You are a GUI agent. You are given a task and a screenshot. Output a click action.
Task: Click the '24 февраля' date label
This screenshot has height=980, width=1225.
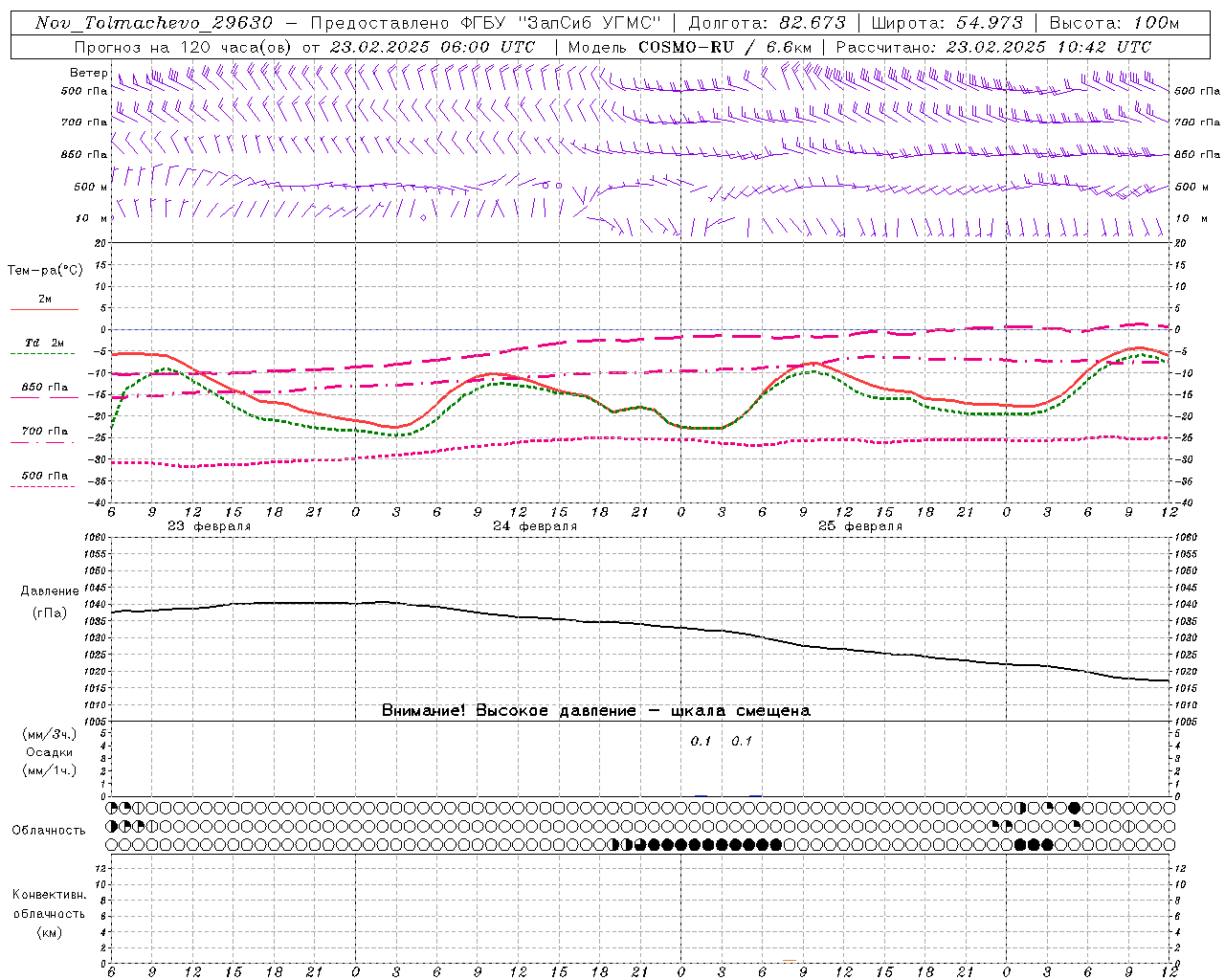(x=534, y=526)
